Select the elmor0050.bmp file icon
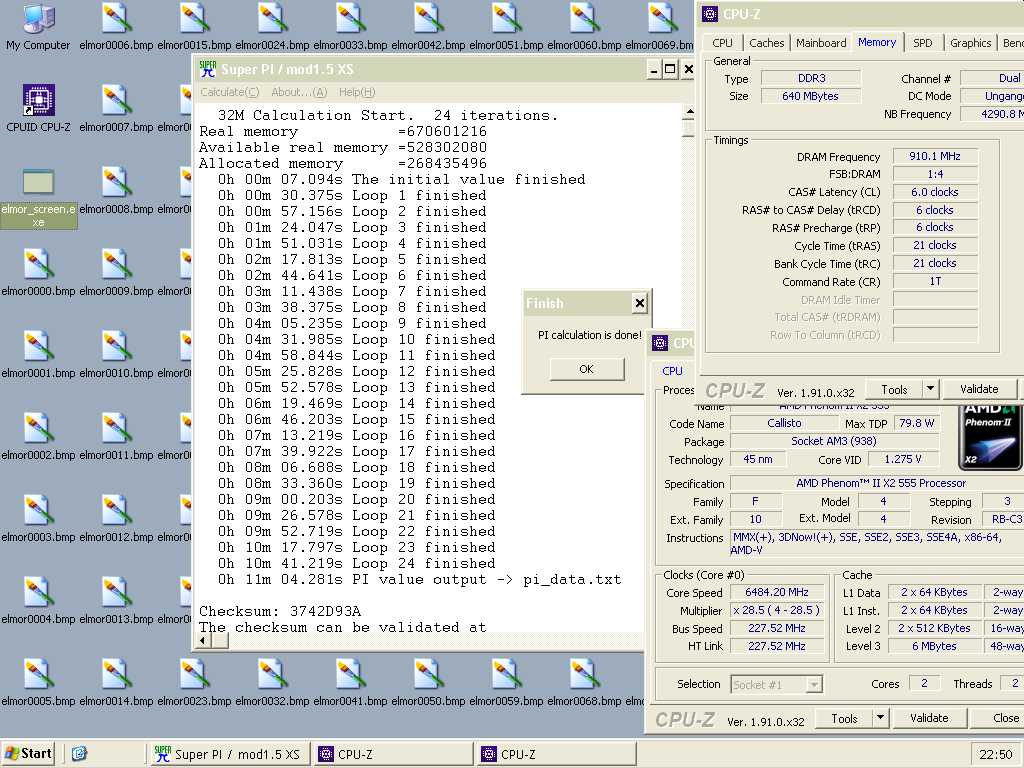1024x768 pixels. click(x=428, y=683)
